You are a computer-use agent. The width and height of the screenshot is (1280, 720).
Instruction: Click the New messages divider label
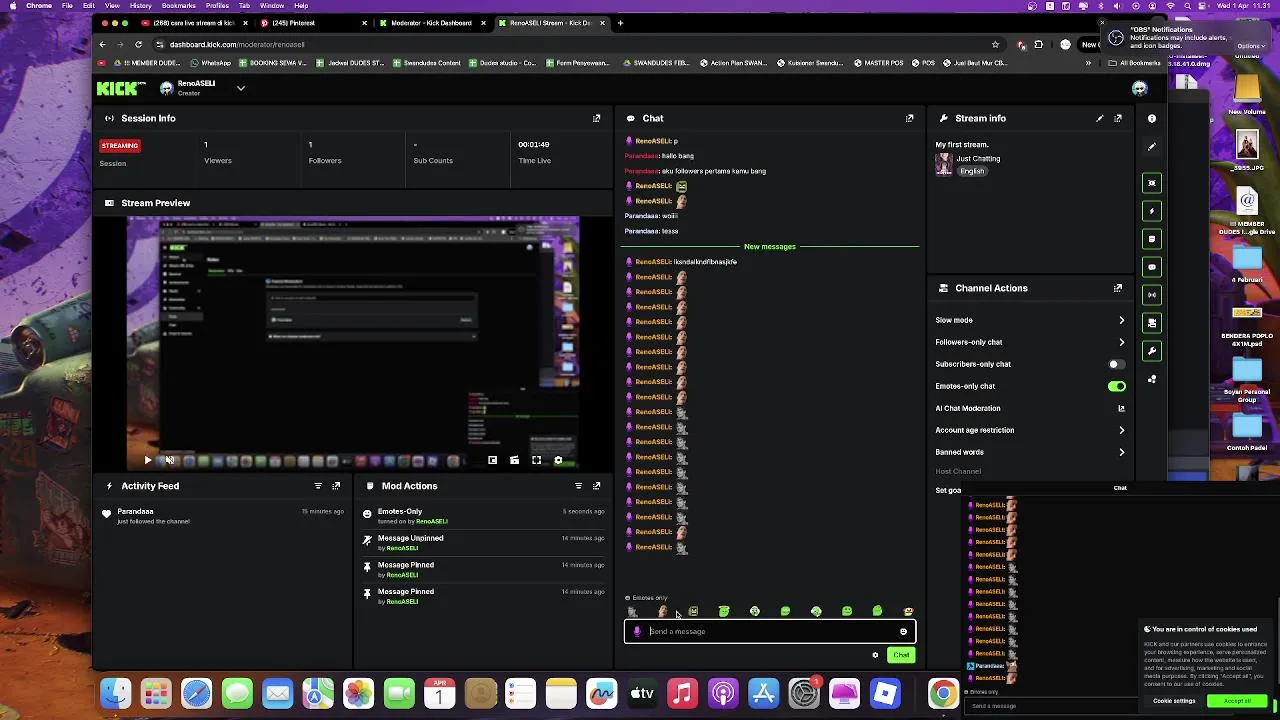[x=769, y=247]
